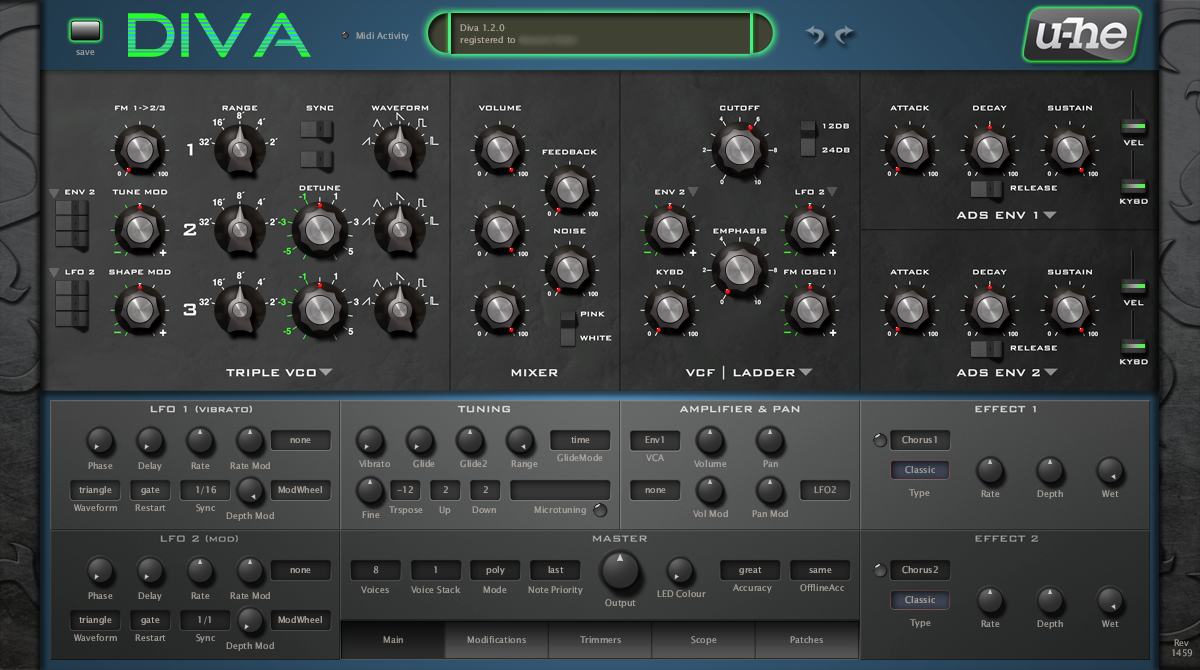Click ADS Env 2 VEL slider
The image size is (1200, 670).
[1133, 287]
